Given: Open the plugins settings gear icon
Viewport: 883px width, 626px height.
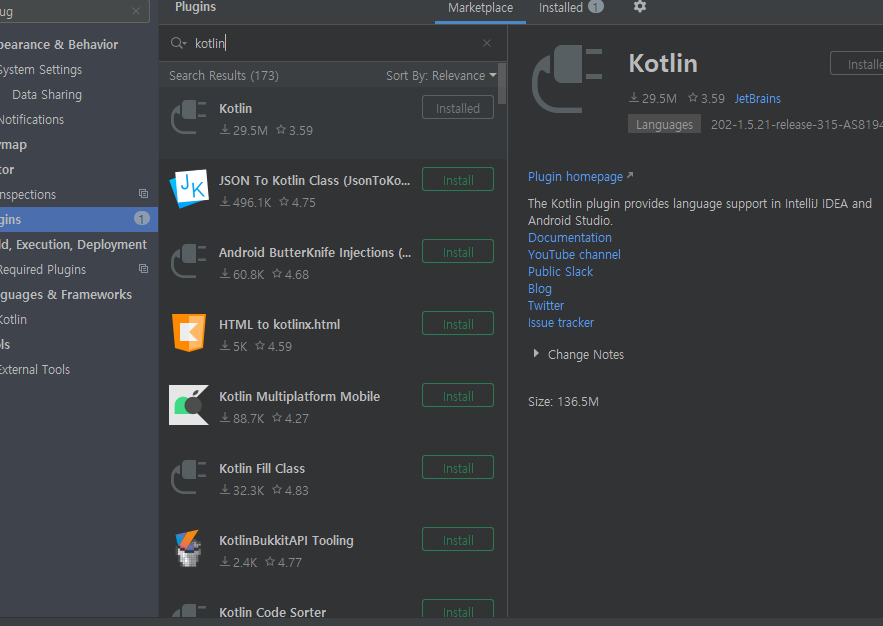Looking at the screenshot, I should point(639,7).
